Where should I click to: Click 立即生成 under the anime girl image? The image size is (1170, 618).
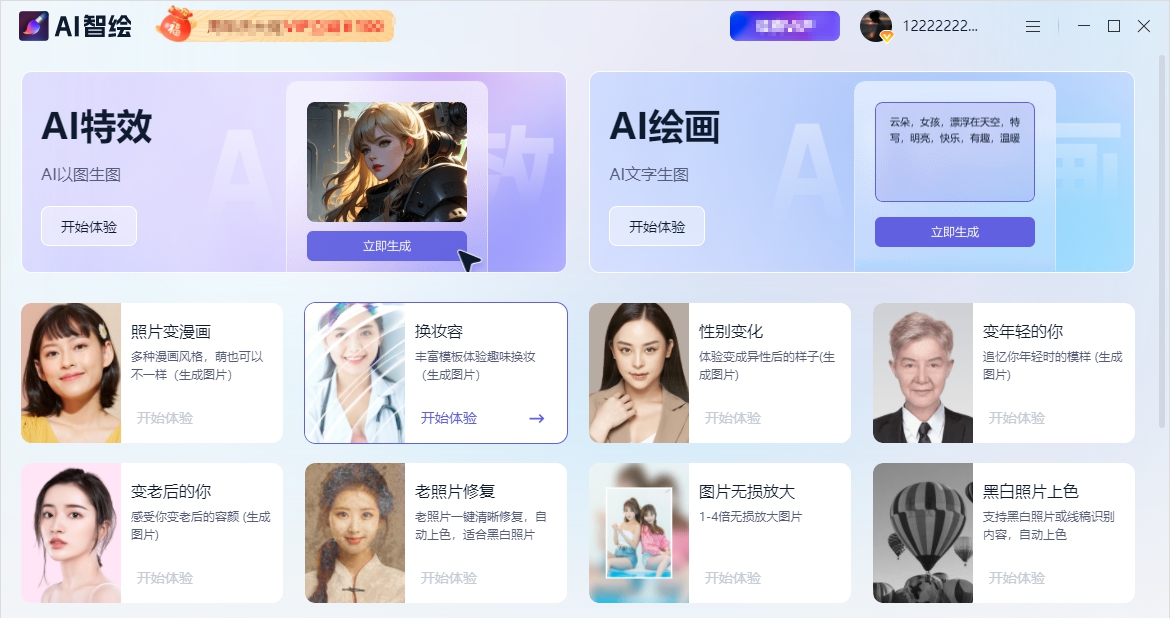click(387, 246)
